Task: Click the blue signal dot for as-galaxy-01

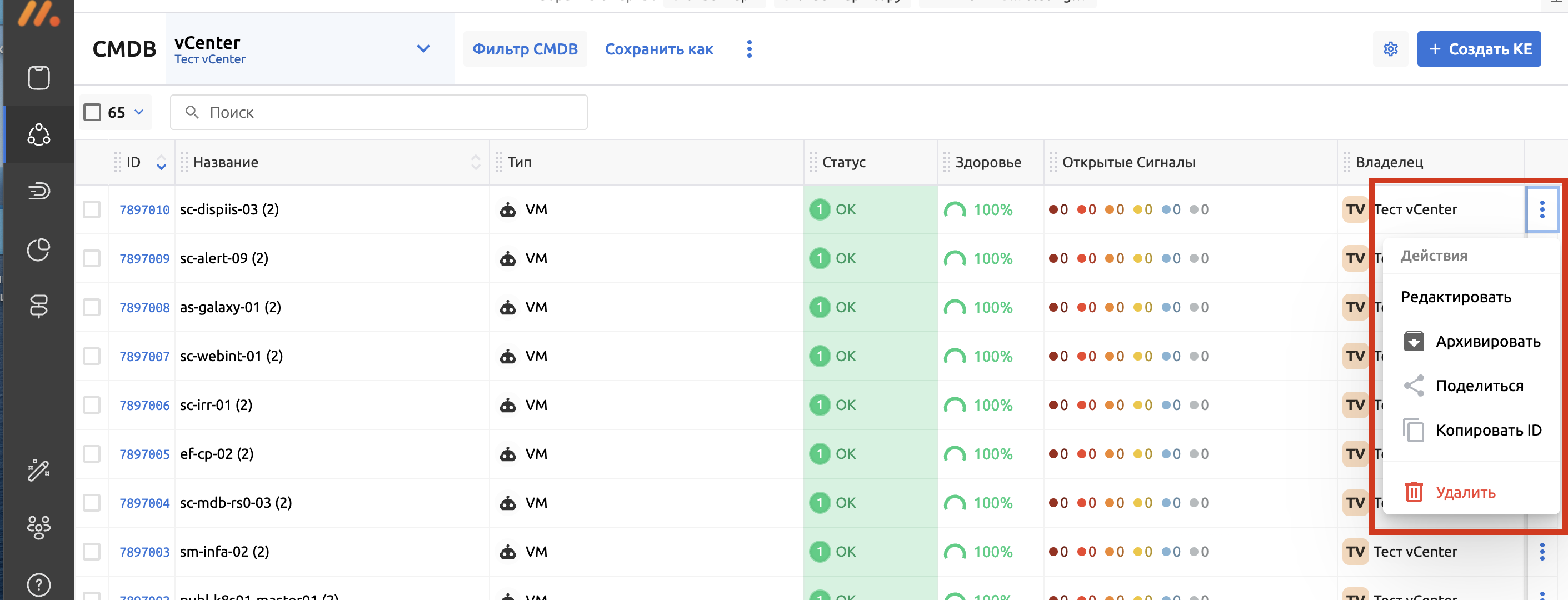Action: point(1166,307)
